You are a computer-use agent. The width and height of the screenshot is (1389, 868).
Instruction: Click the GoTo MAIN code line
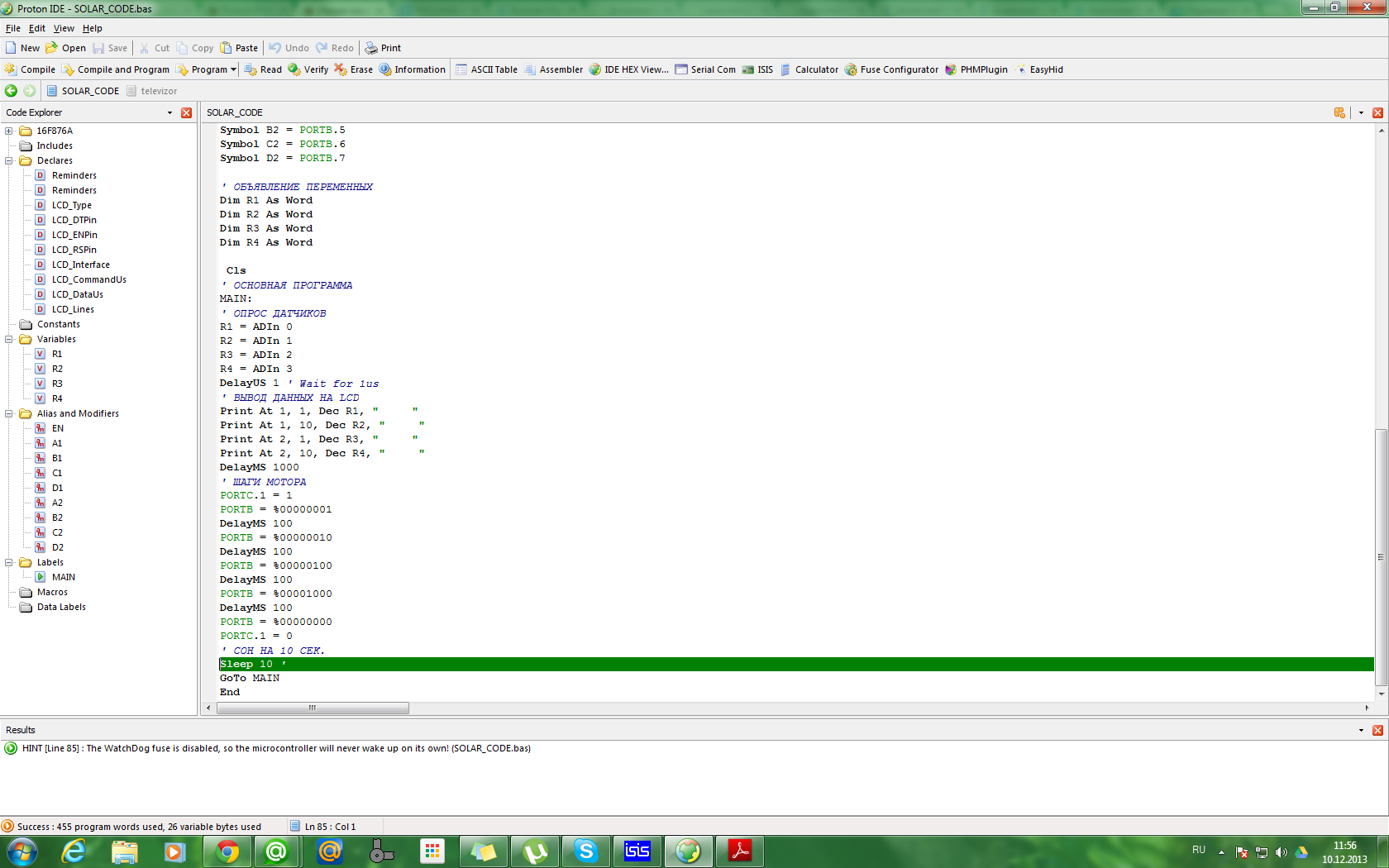point(250,678)
